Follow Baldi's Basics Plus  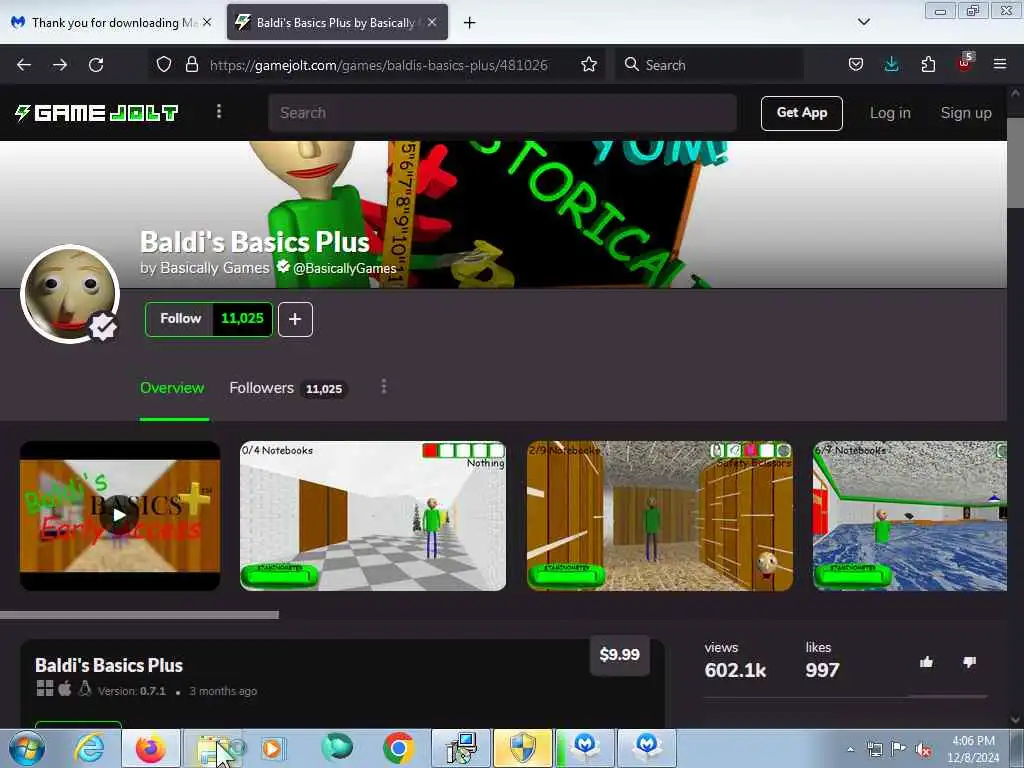coord(180,319)
